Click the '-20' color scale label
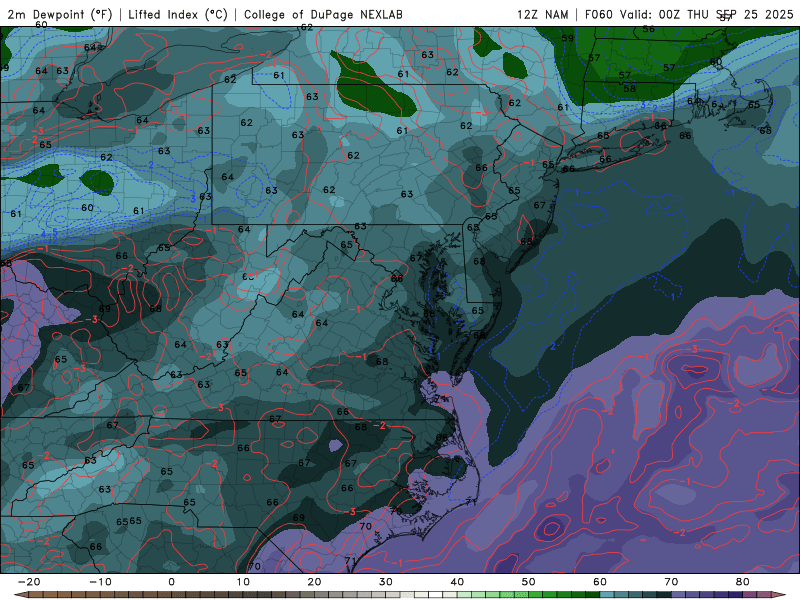This screenshot has width=800, height=600. [29, 582]
